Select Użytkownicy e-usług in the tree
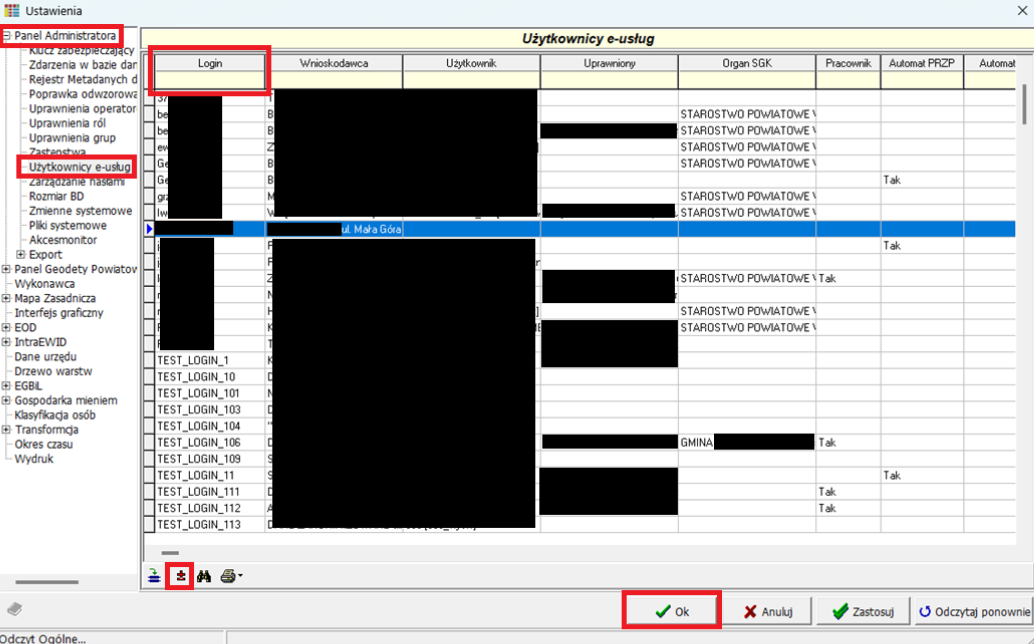The image size is (1034, 644). (79, 167)
